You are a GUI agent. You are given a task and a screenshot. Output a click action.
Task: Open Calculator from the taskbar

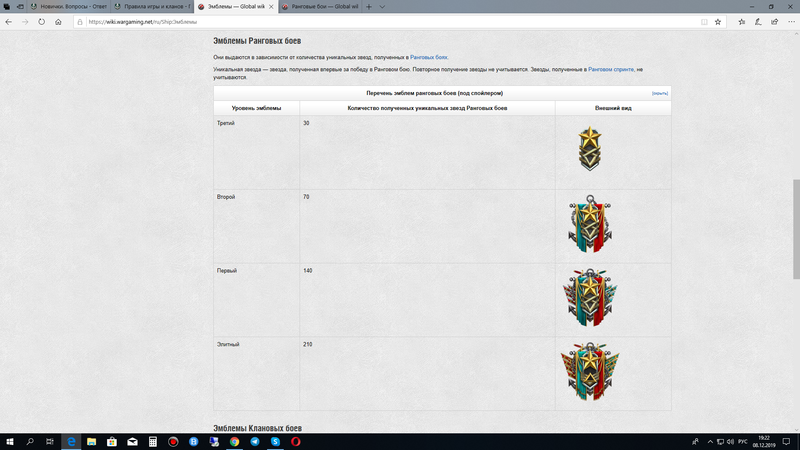[x=152, y=440]
